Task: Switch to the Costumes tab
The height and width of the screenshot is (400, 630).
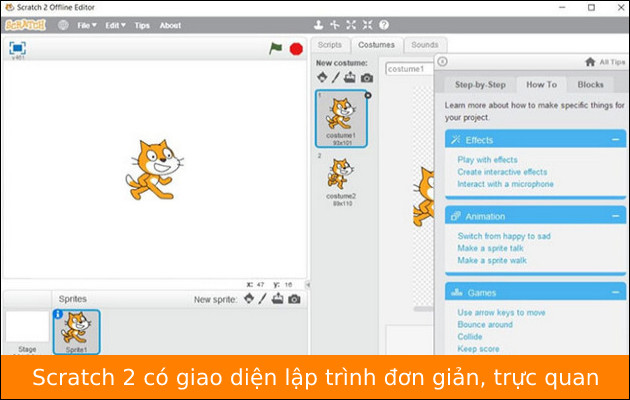Action: [376, 45]
